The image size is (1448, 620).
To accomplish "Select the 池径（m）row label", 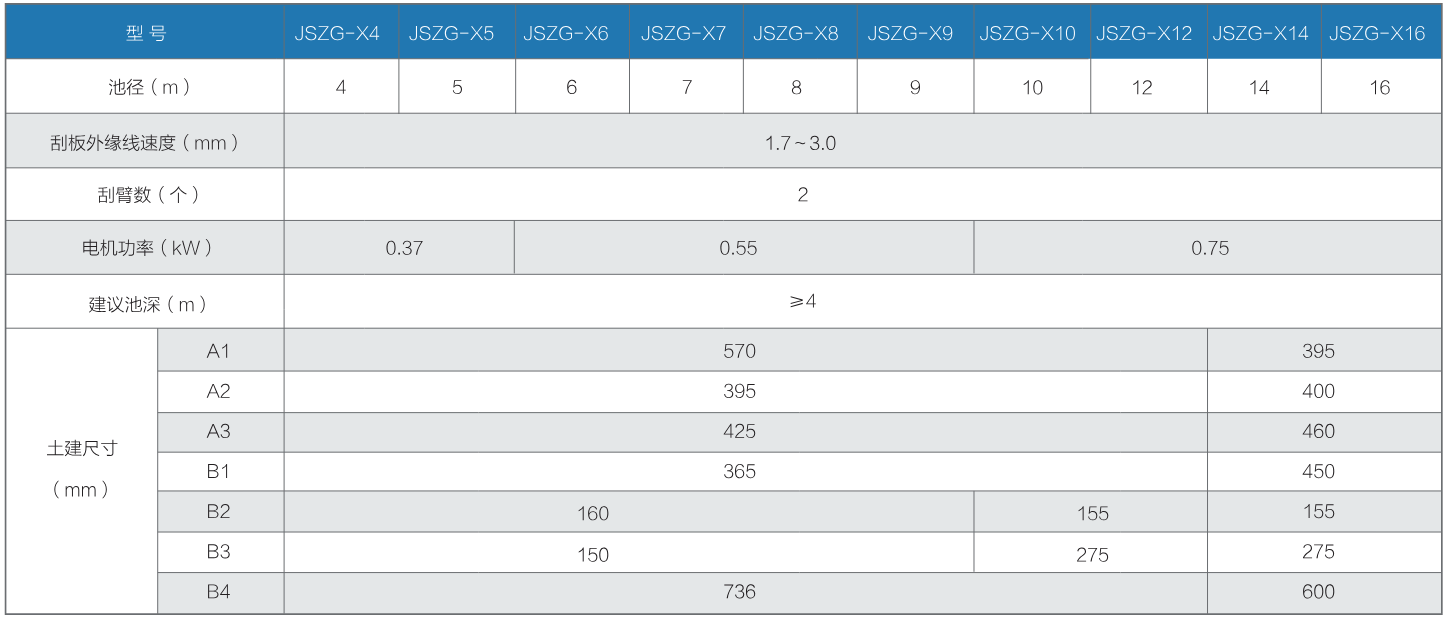I will coord(146,87).
